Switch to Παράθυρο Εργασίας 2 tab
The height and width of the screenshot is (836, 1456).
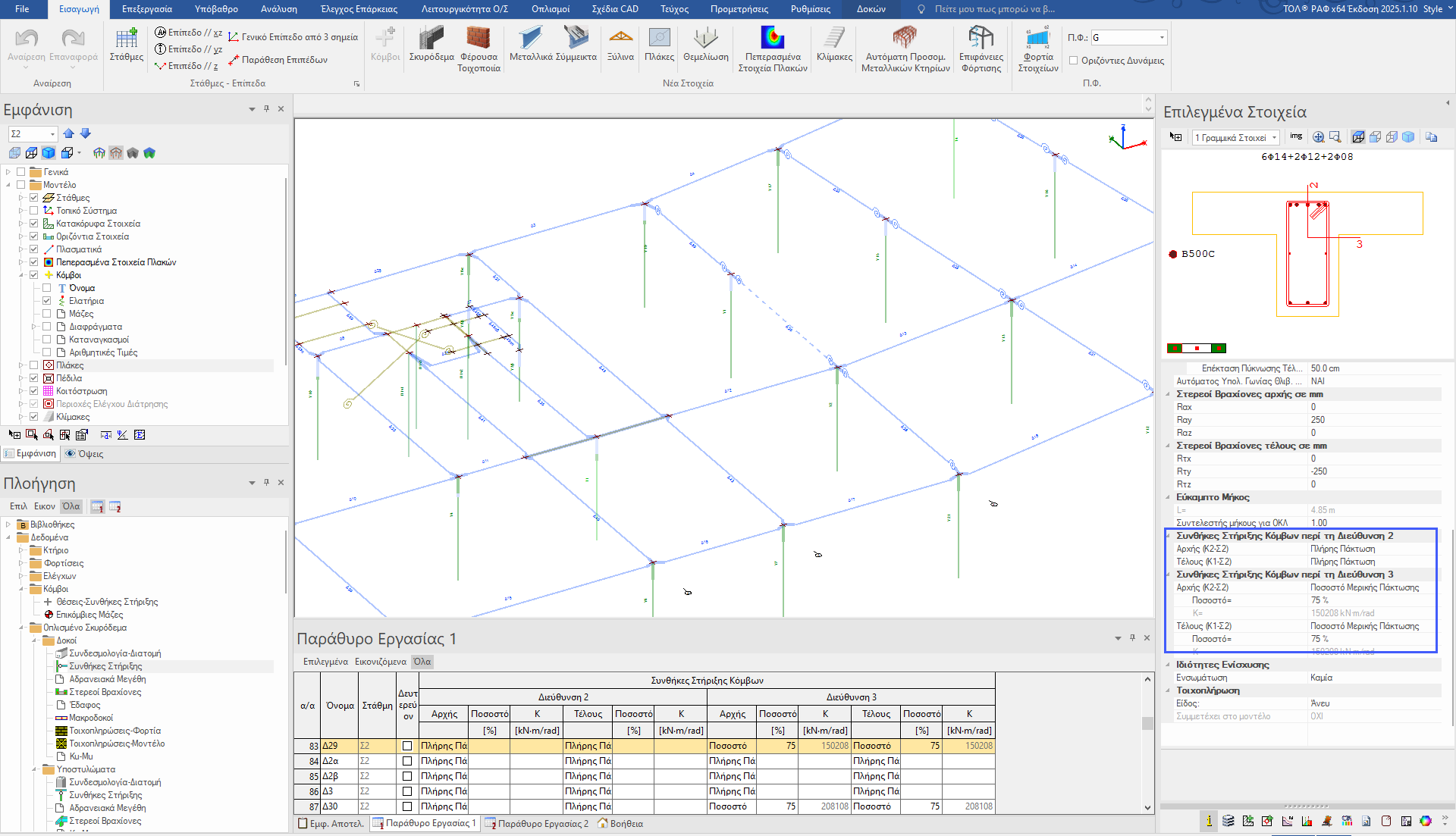[x=536, y=823]
